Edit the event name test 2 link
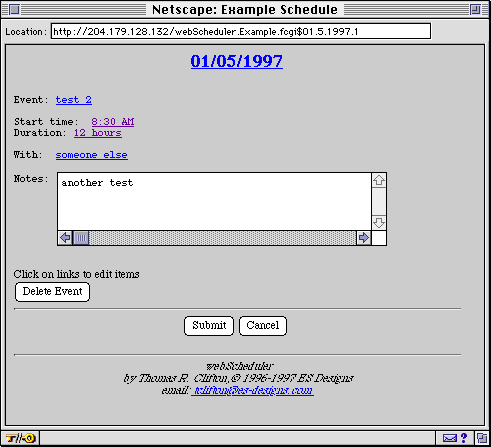Image resolution: width=491 pixels, height=447 pixels. point(74,100)
